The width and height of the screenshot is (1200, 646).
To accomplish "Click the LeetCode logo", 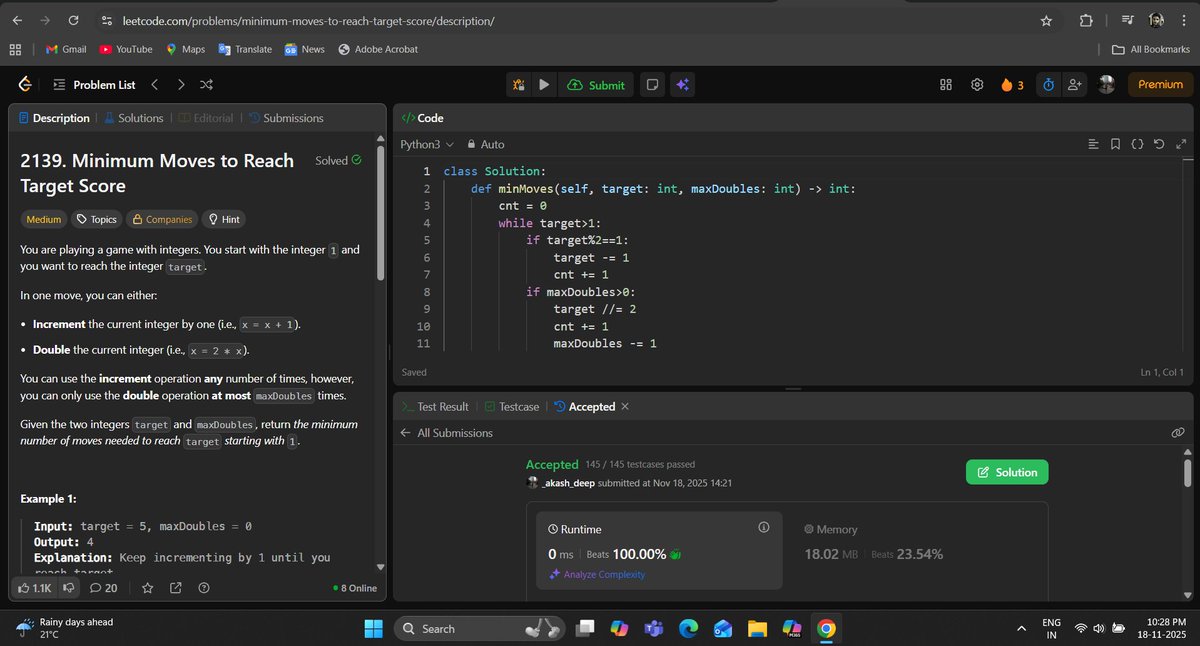I will click(x=25, y=85).
